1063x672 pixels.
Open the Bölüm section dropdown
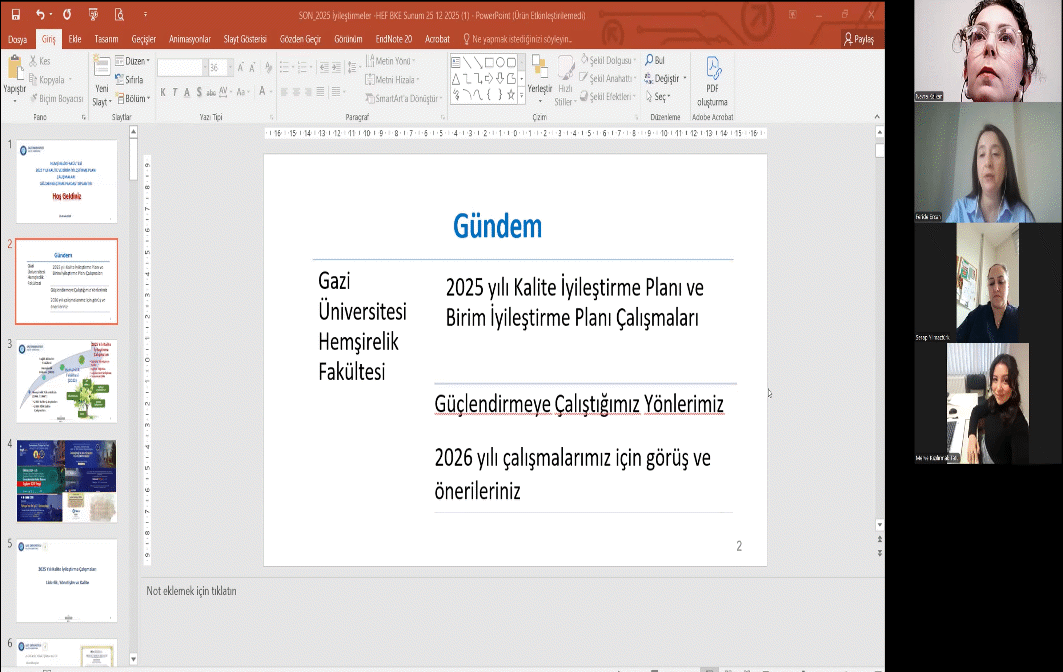134,99
